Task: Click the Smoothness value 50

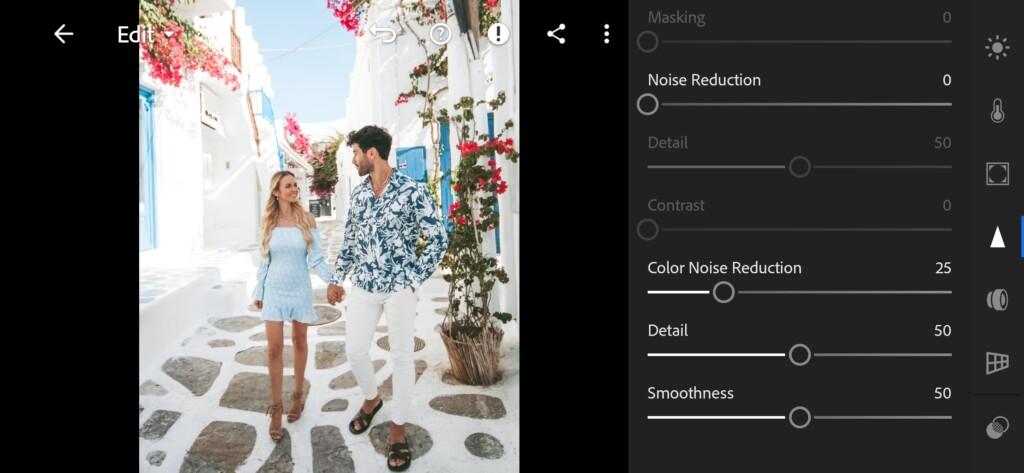Action: pyautogui.click(x=942, y=393)
